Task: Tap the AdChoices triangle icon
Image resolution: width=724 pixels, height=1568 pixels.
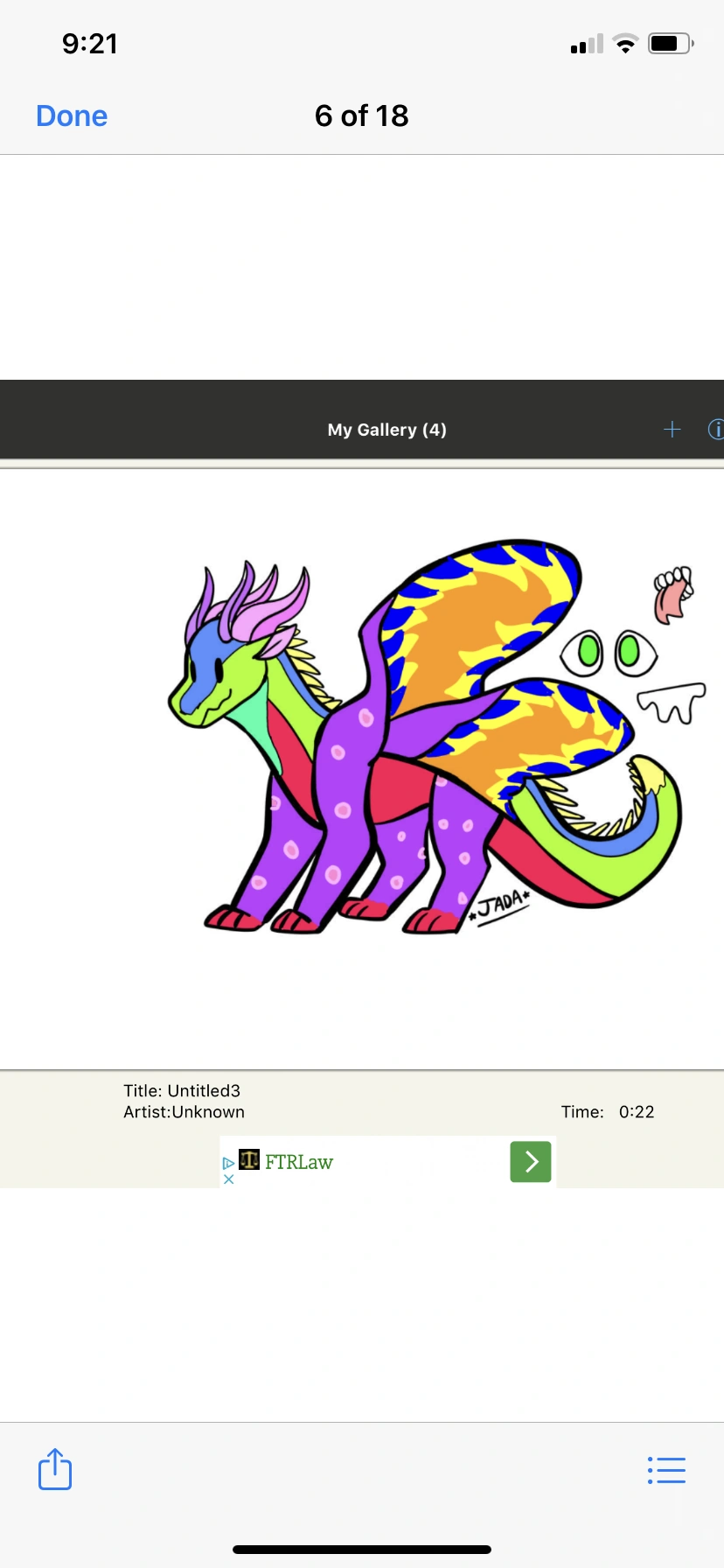Action: 228,1163
